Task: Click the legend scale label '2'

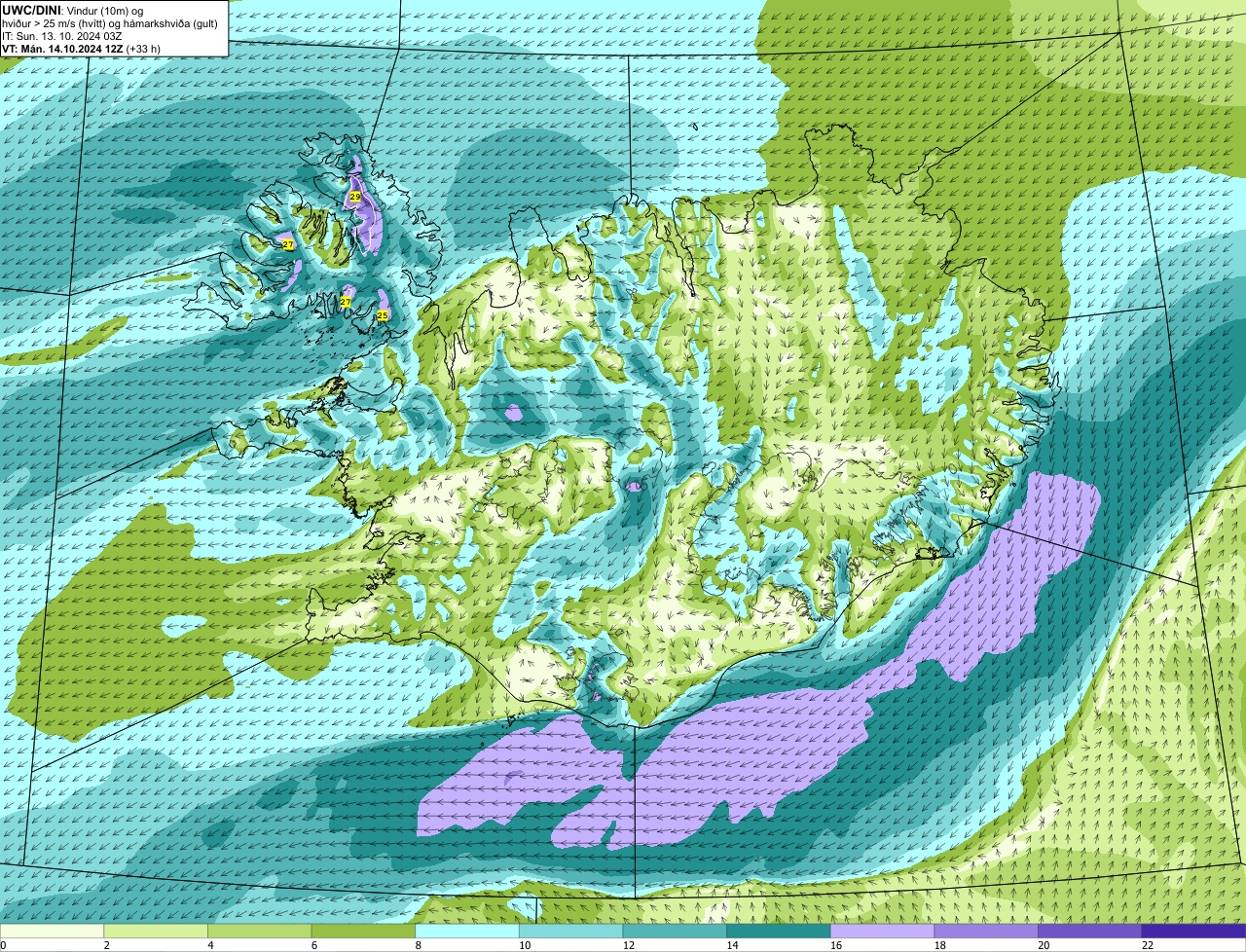Action: coord(105,945)
